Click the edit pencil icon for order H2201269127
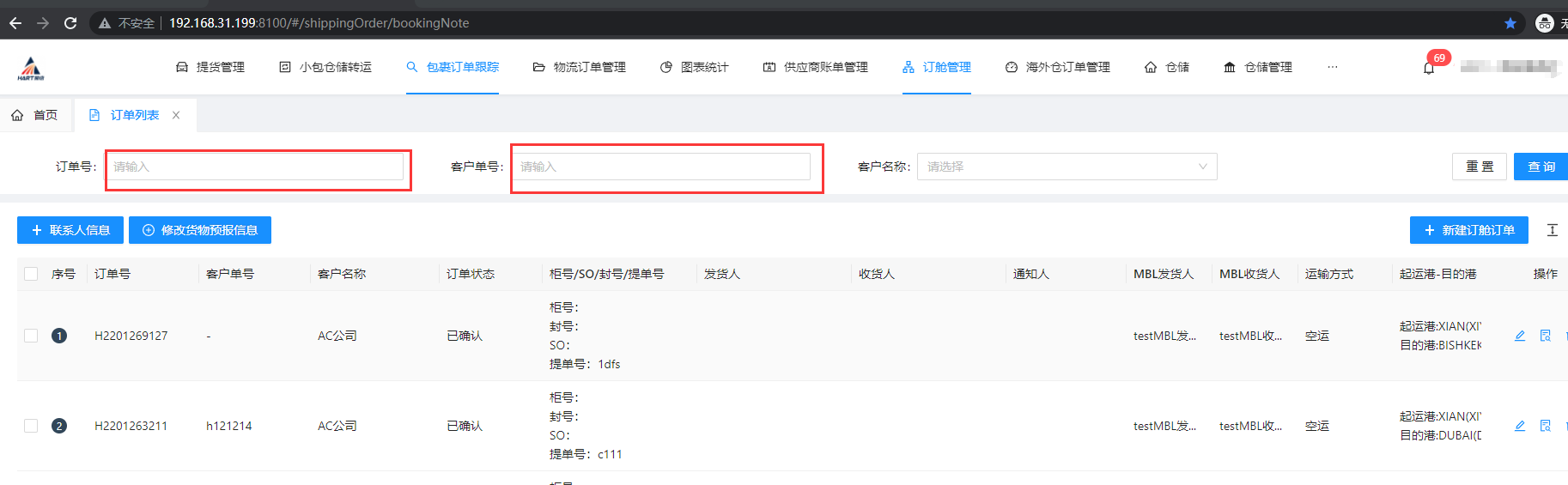Viewport: 1568px width, 485px height. click(x=1520, y=336)
